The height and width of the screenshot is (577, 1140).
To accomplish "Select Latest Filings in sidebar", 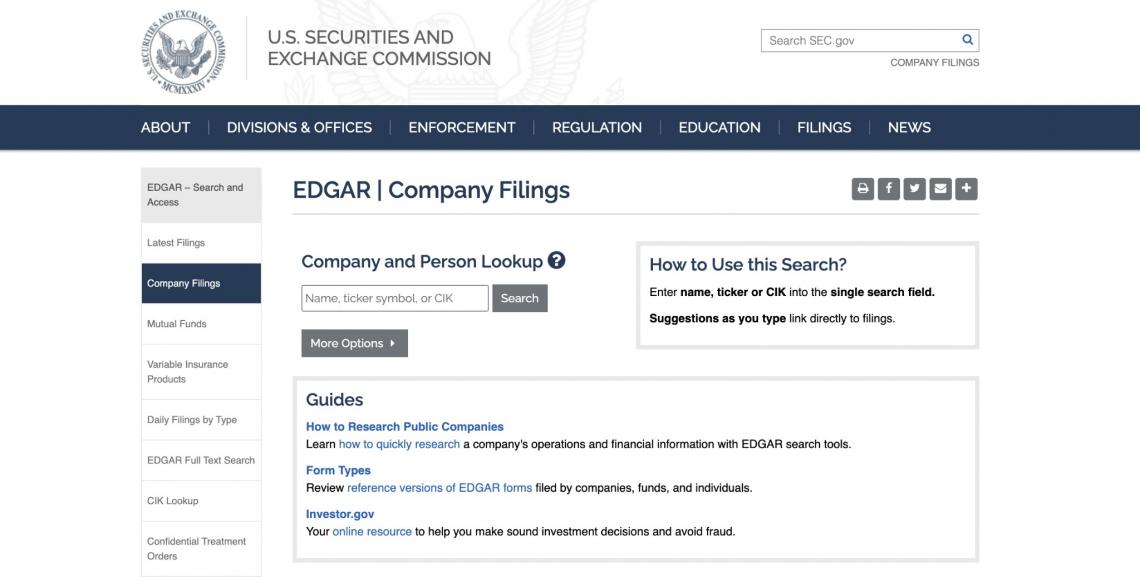I will point(176,243).
